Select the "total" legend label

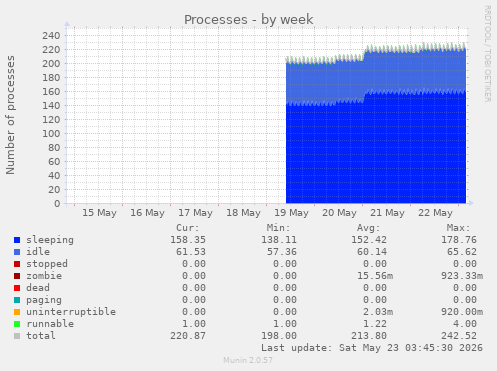coord(41,336)
